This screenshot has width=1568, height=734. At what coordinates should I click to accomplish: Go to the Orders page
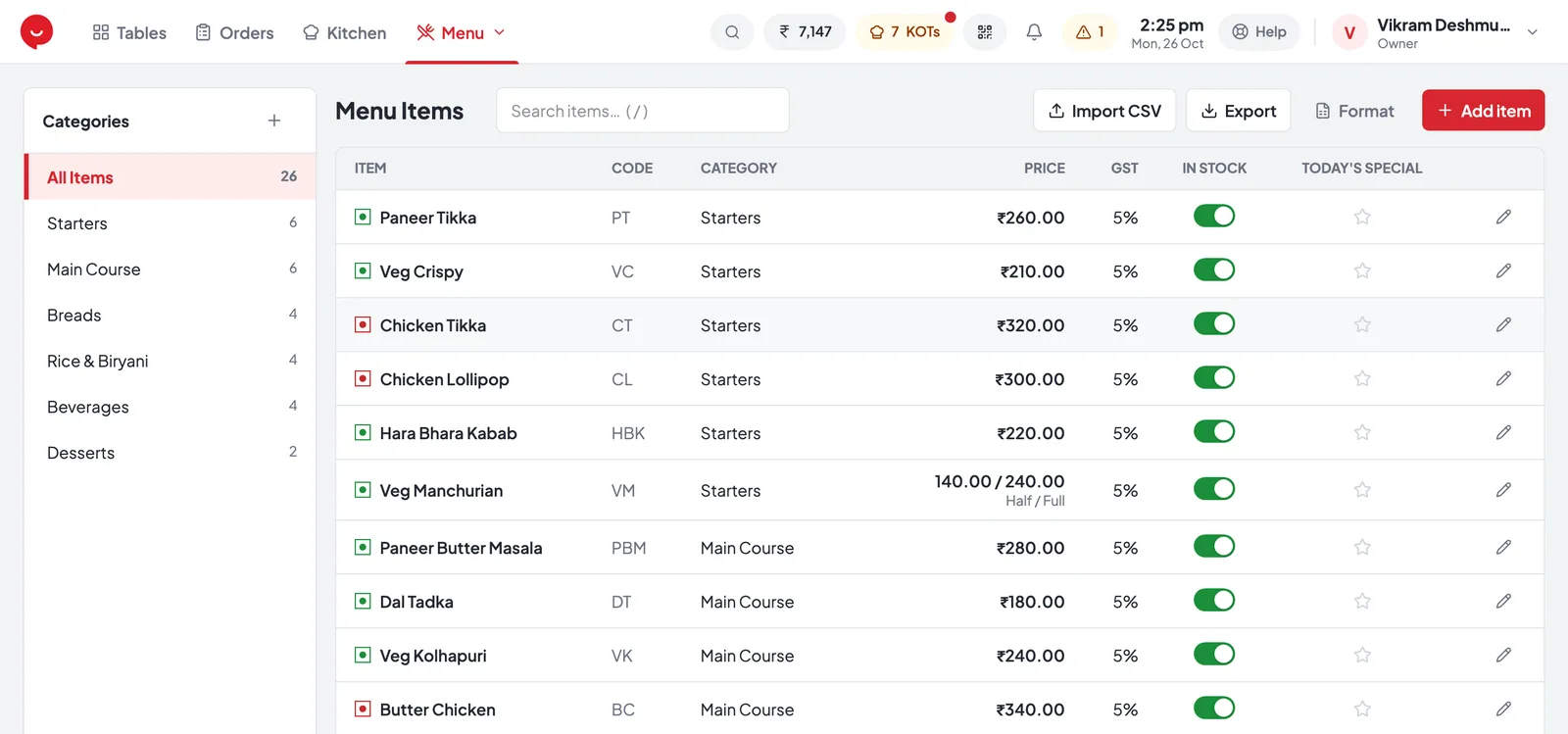pyautogui.click(x=235, y=32)
